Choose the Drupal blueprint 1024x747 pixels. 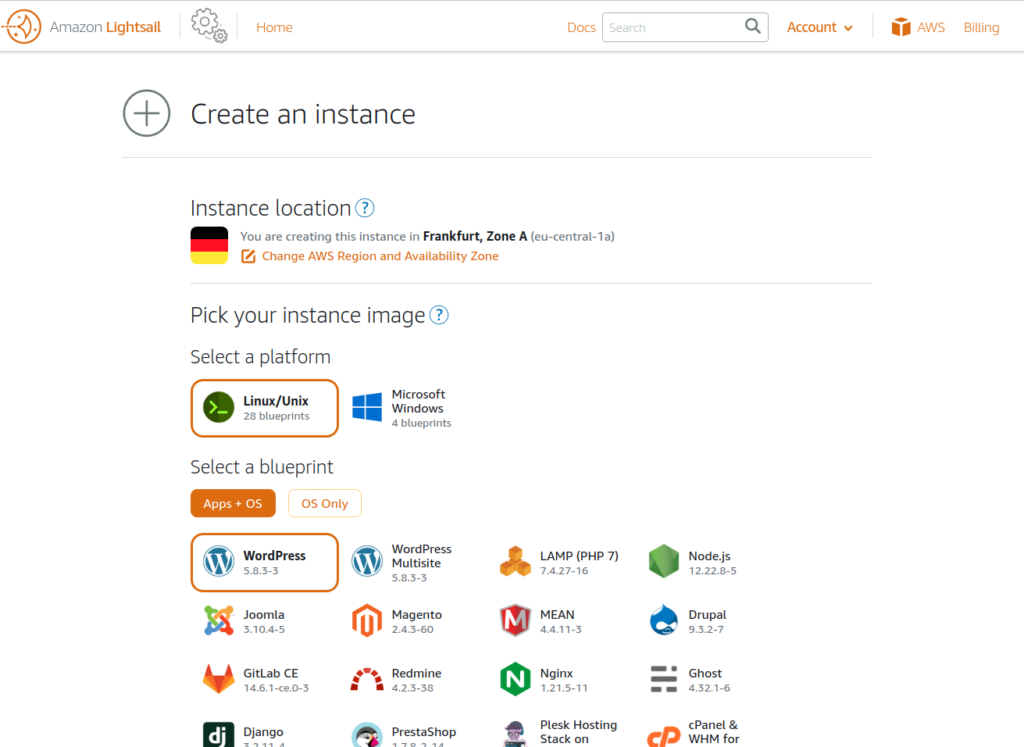709,621
